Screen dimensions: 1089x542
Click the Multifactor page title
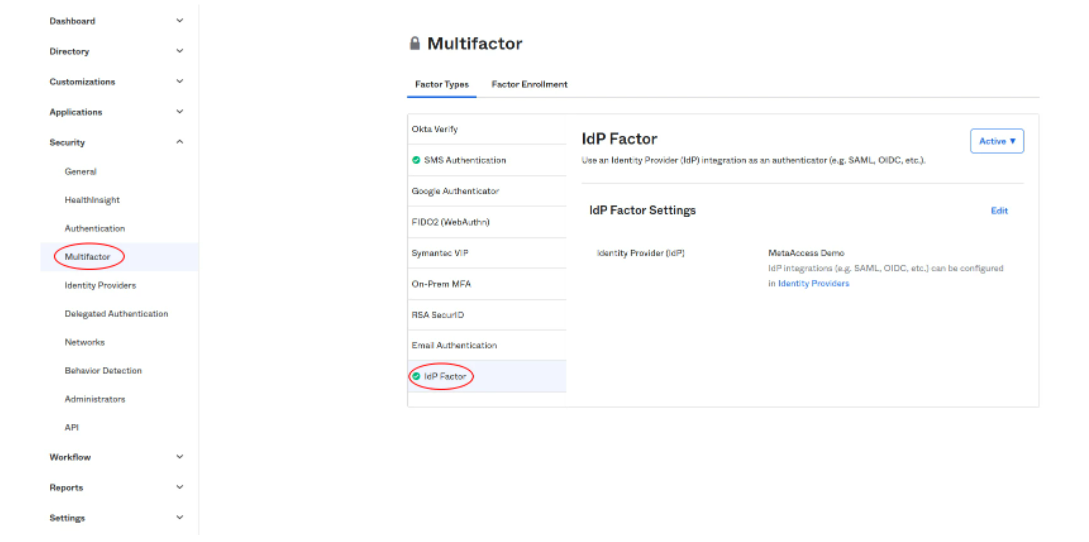[474, 44]
